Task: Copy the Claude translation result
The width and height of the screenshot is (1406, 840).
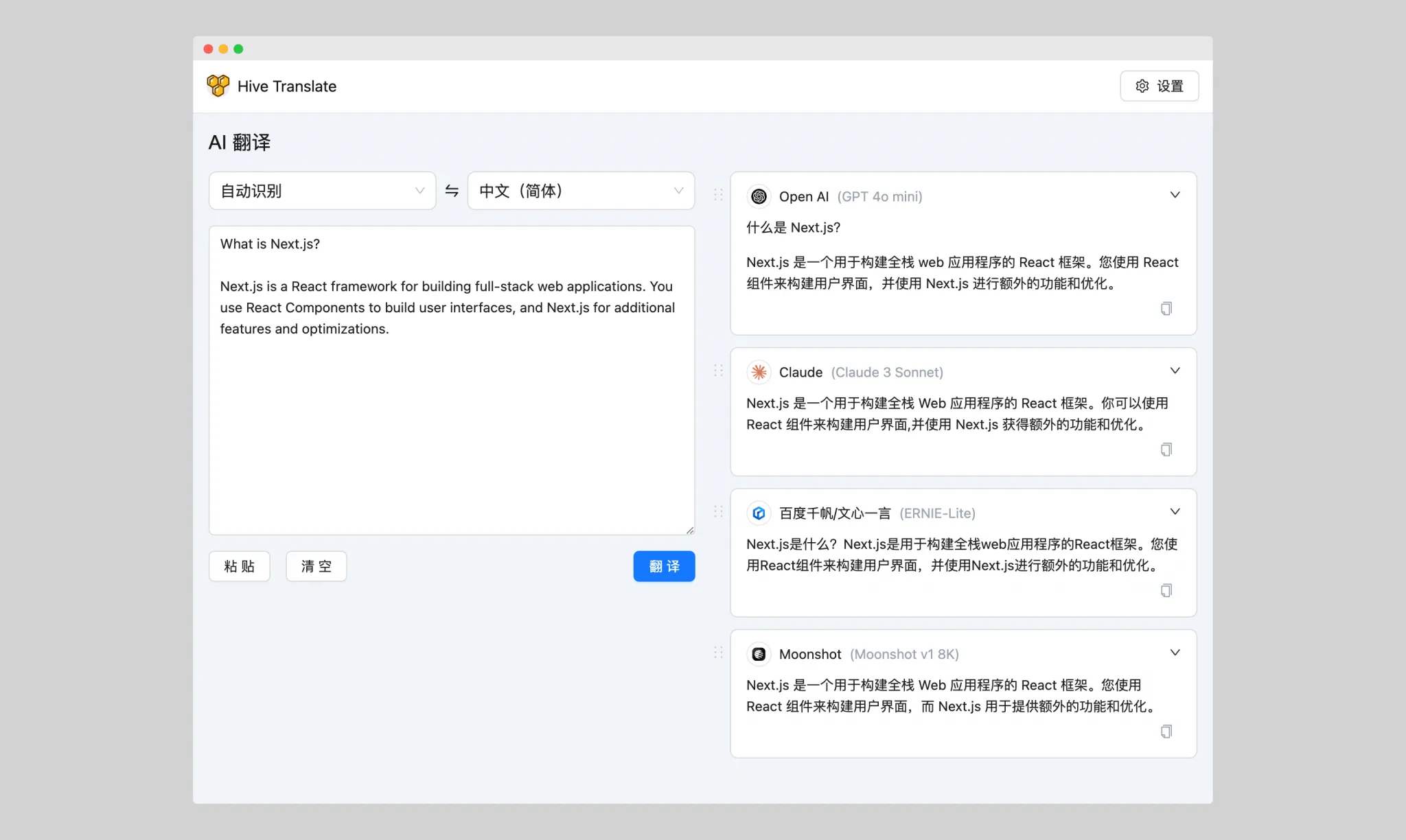Action: (x=1166, y=450)
